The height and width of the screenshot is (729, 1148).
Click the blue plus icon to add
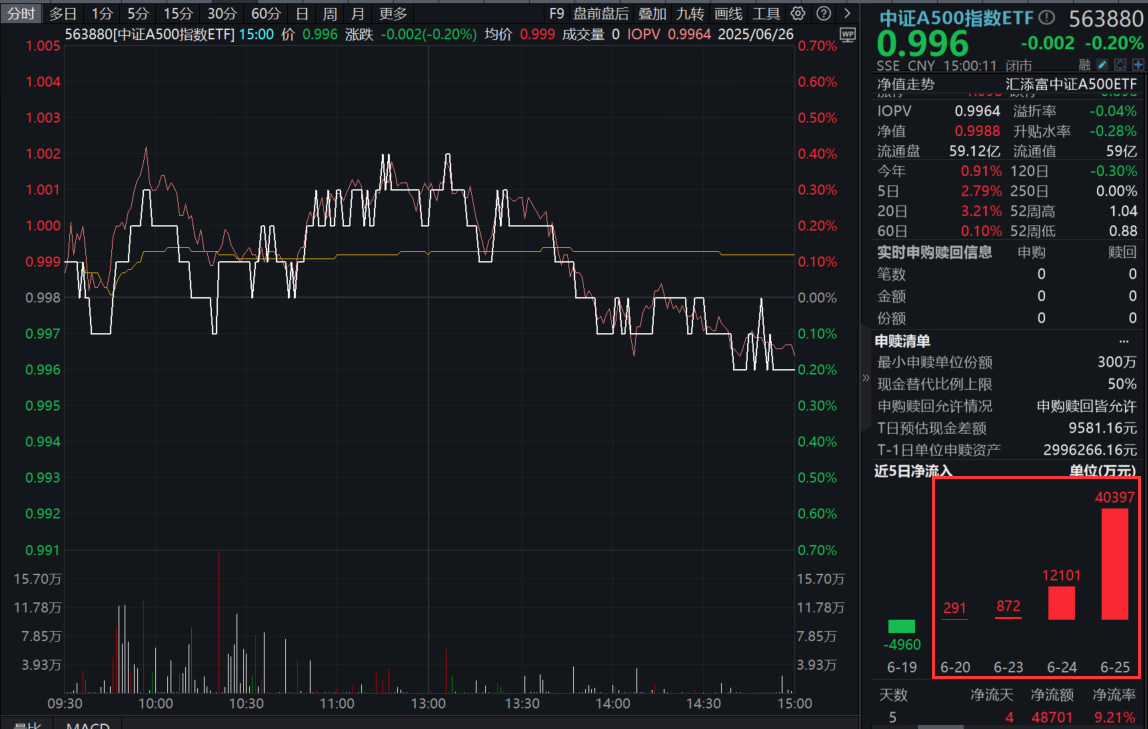(x=1138, y=64)
